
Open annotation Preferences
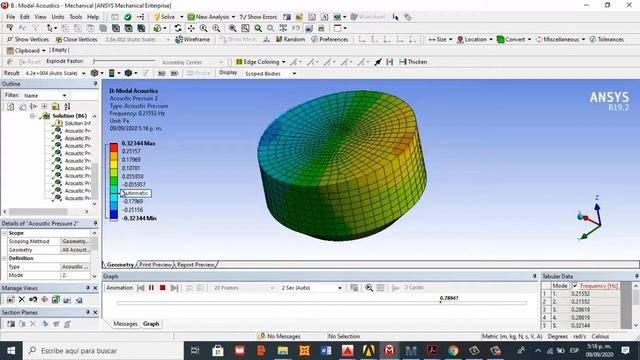point(329,39)
